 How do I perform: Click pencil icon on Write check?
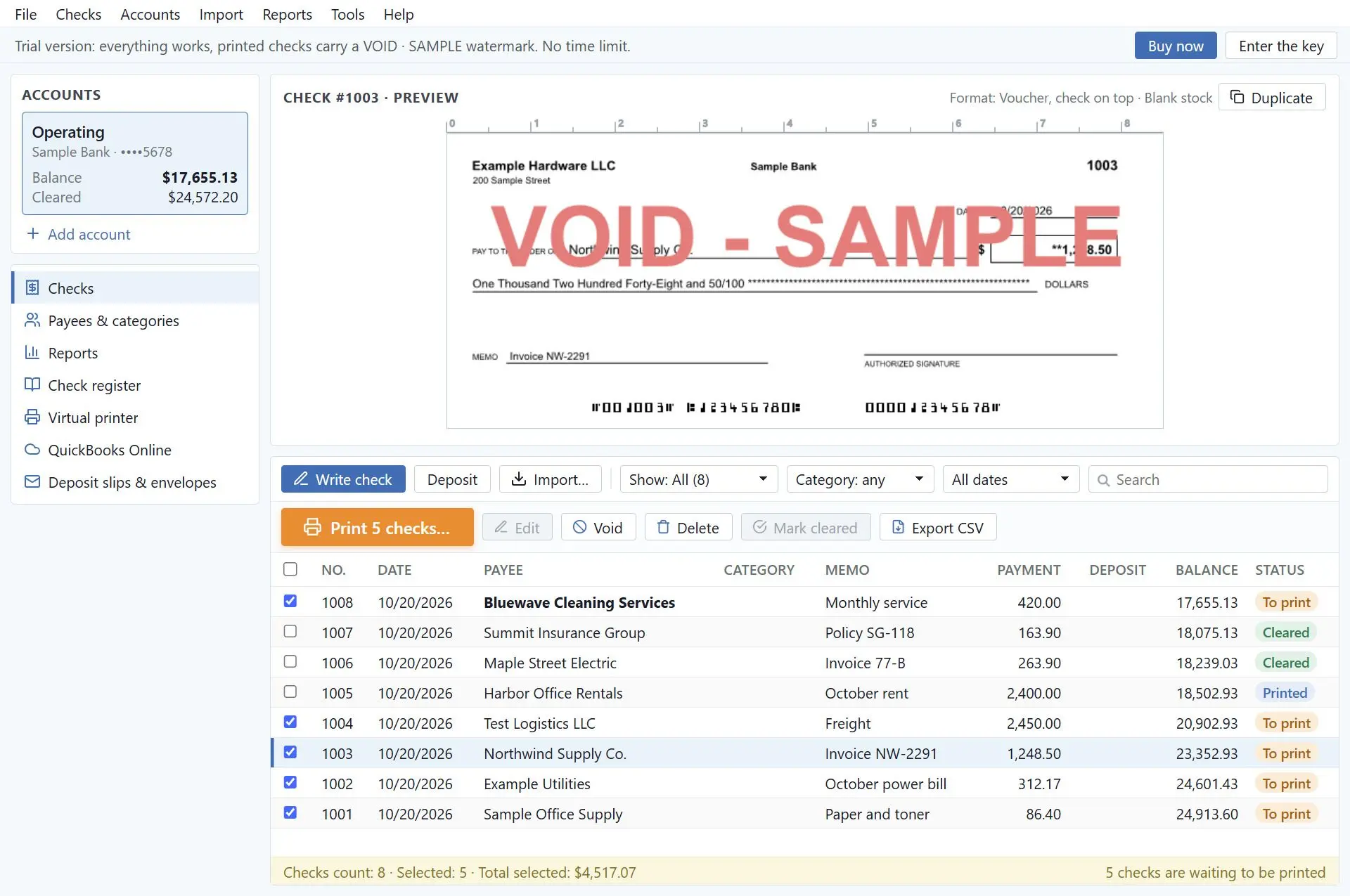click(x=301, y=479)
